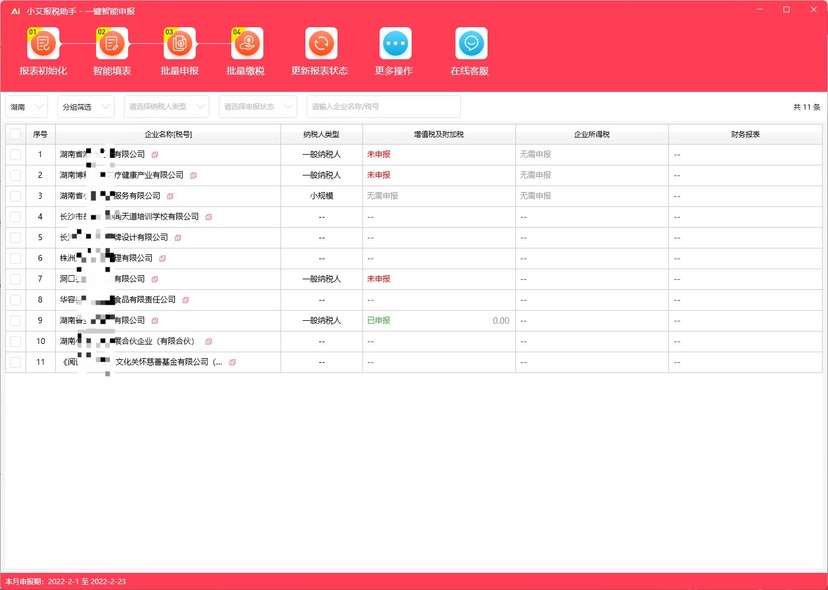
Task: Contact 在线客服 via its icon
Action: tap(472, 43)
